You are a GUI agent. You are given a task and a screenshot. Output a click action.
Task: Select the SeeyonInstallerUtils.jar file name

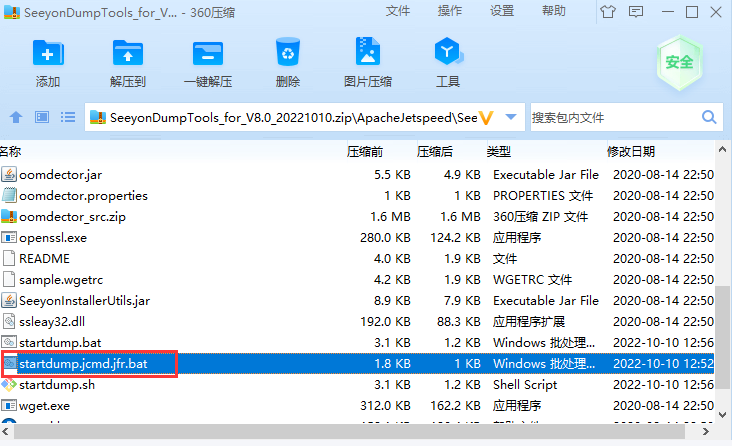tap(84, 301)
